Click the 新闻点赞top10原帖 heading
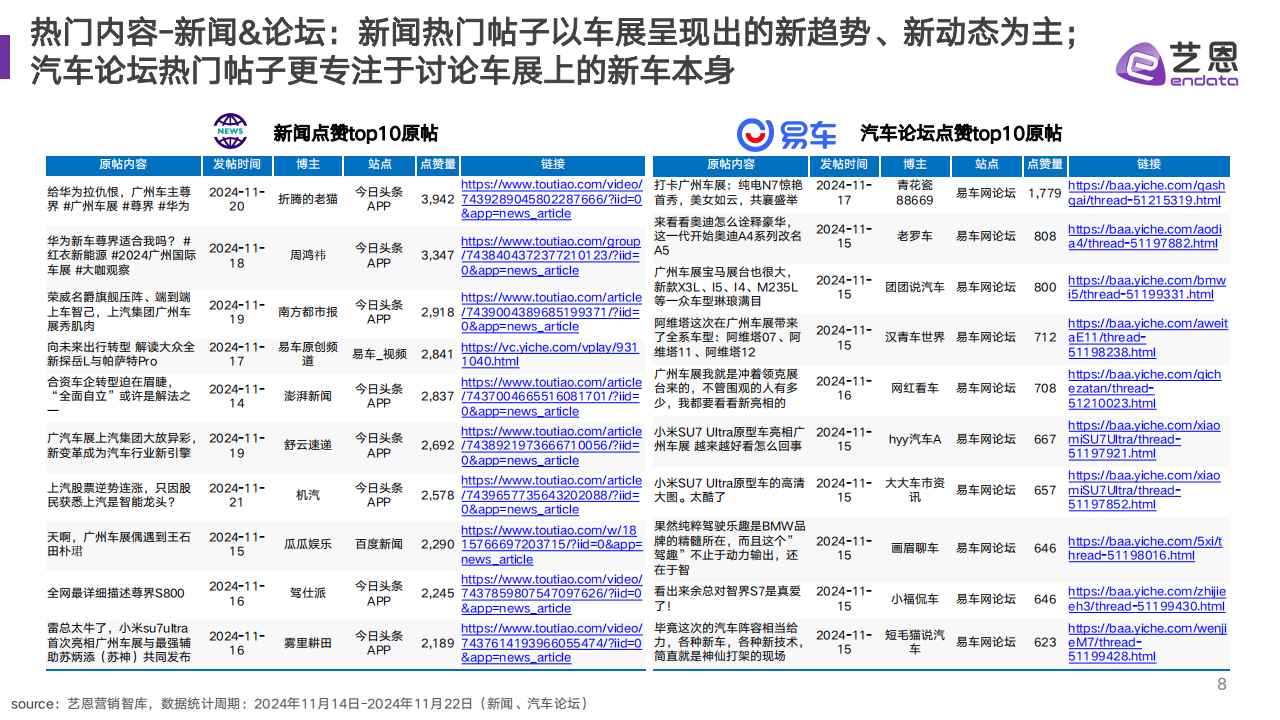The height and width of the screenshot is (720, 1280). 355,133
